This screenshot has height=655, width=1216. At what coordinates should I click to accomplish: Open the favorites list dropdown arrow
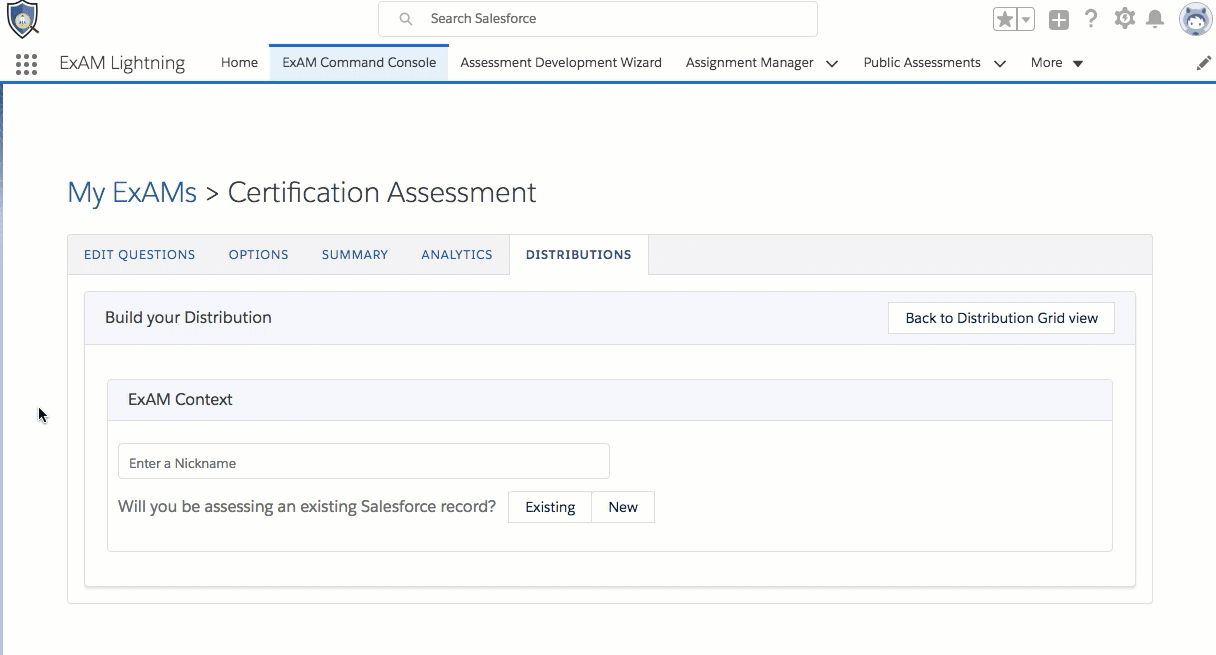point(1026,19)
